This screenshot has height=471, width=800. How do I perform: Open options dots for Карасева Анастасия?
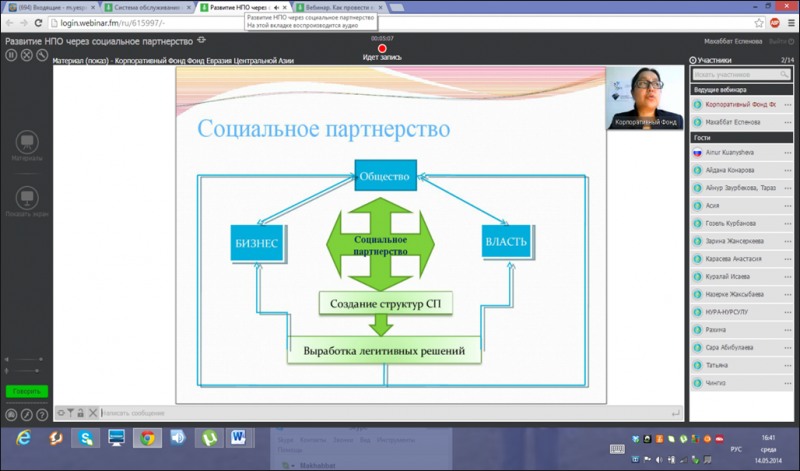click(x=788, y=259)
